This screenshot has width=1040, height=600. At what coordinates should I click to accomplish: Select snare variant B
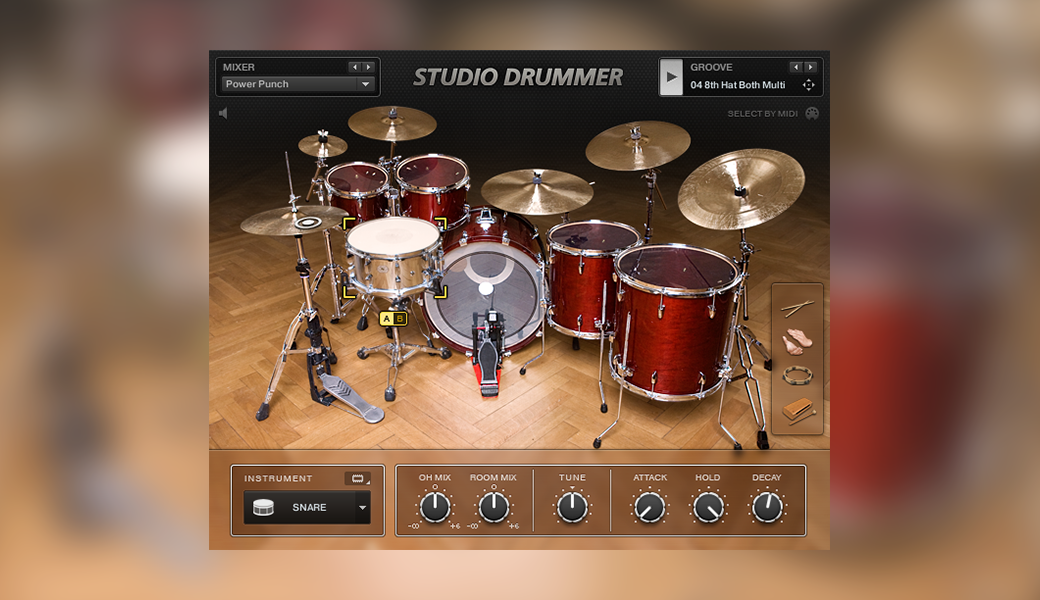(400, 319)
